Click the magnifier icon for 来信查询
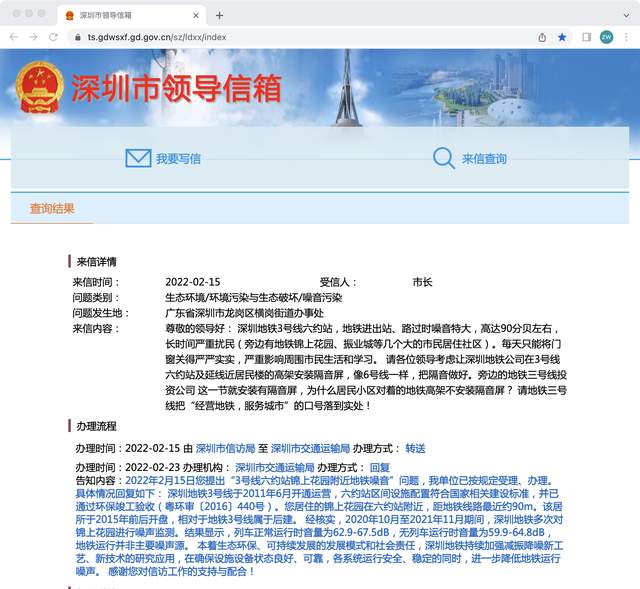The height and width of the screenshot is (589, 640). [x=443, y=158]
